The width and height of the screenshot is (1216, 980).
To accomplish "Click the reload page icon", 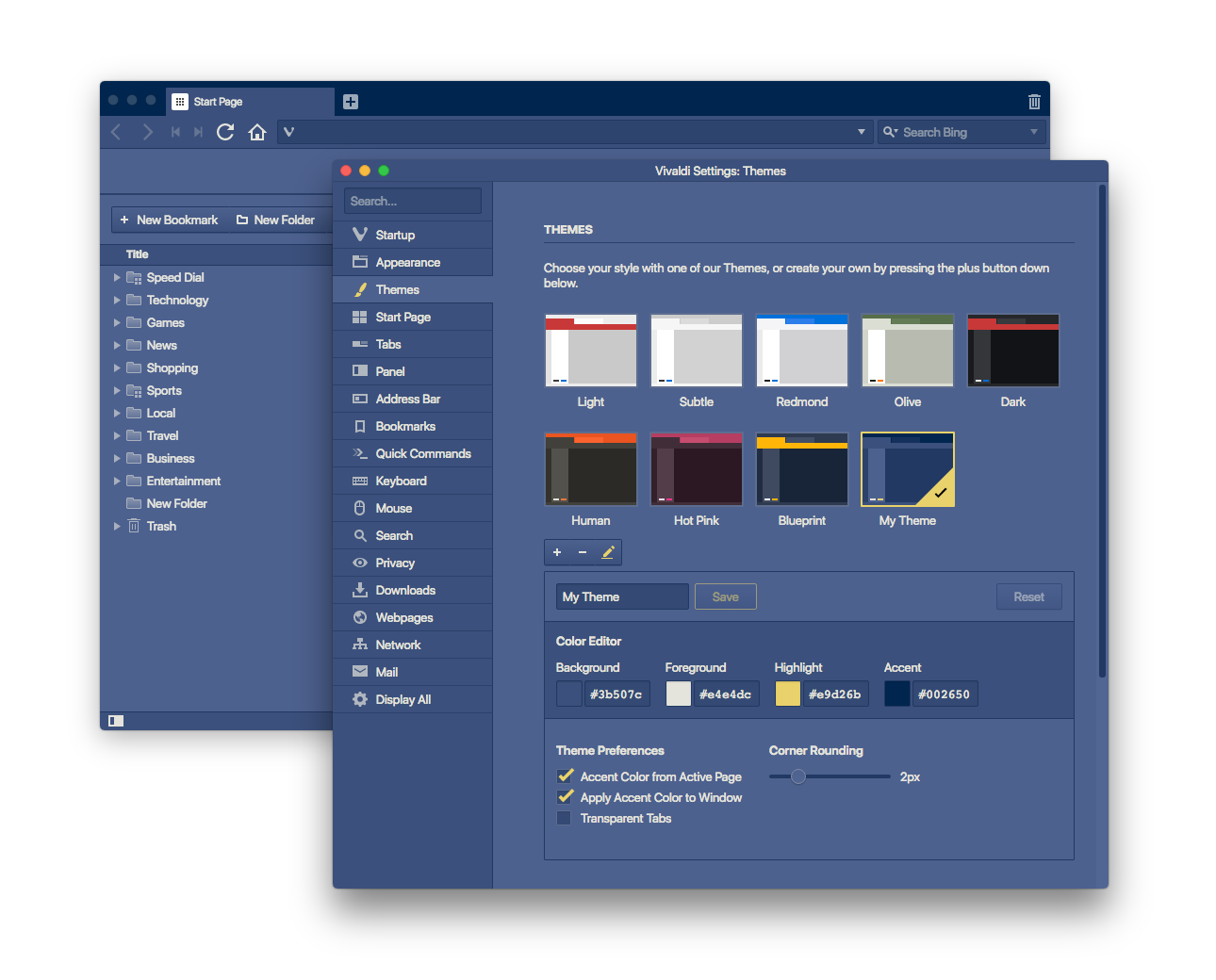I will click(x=225, y=132).
